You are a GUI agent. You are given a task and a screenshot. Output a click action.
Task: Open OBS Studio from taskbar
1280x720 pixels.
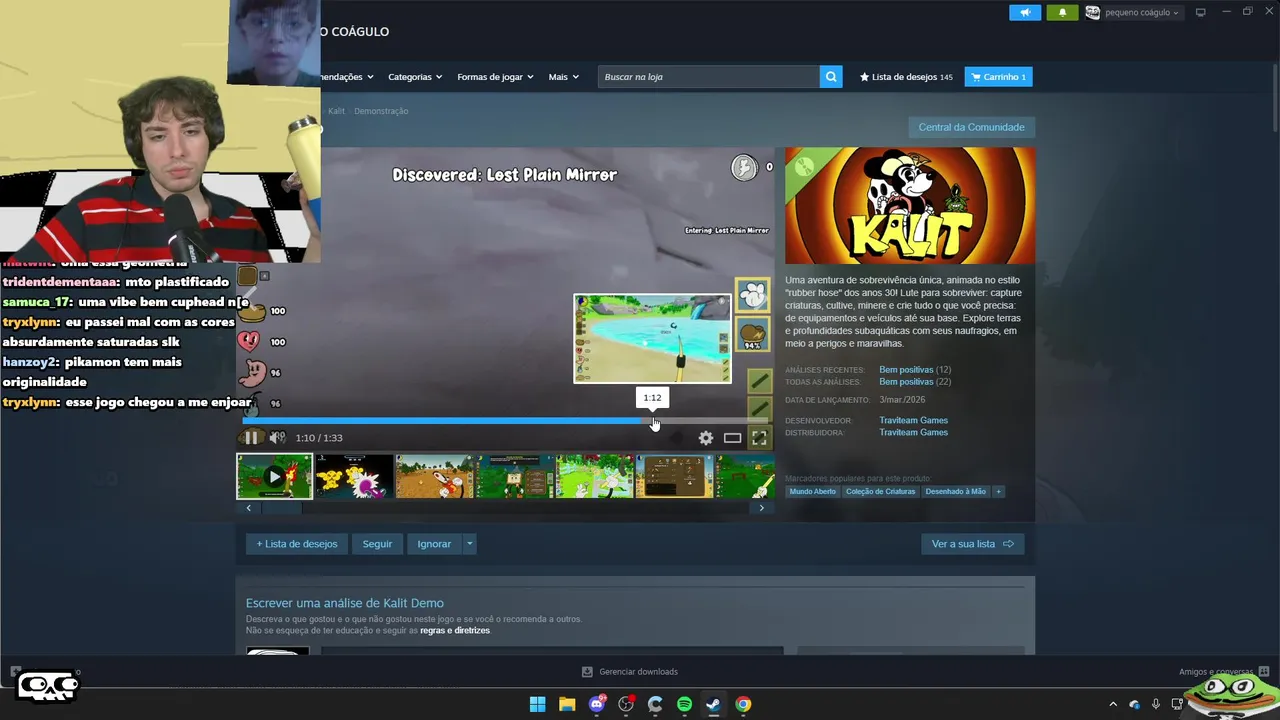(626, 704)
